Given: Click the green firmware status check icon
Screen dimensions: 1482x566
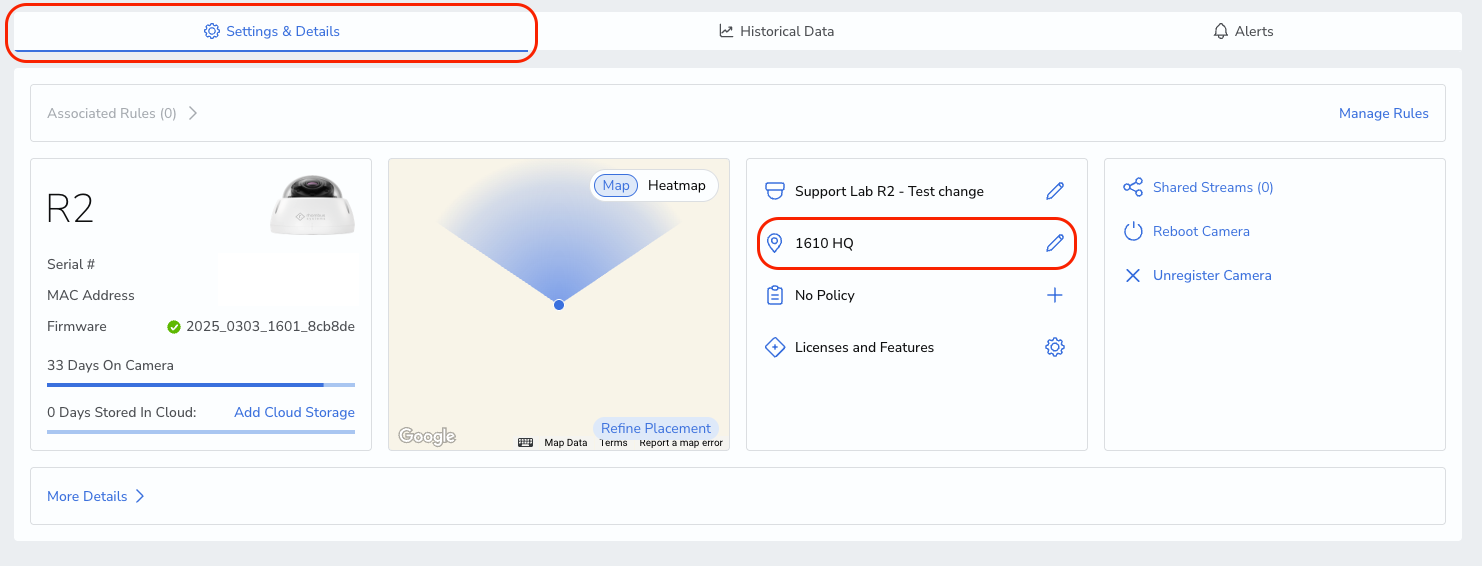Looking at the screenshot, I should tap(174, 327).
